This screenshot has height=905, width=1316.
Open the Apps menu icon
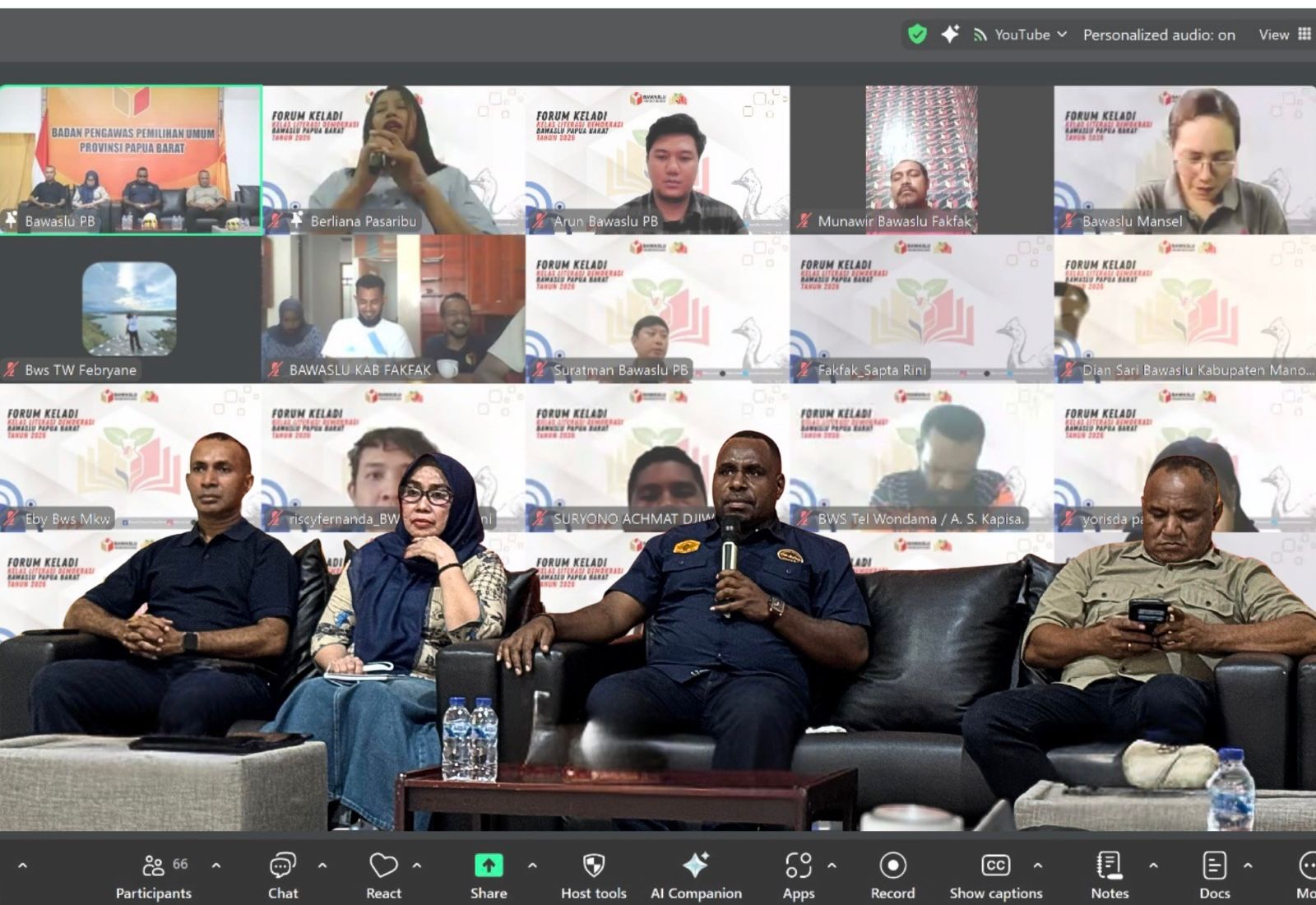pos(798,875)
